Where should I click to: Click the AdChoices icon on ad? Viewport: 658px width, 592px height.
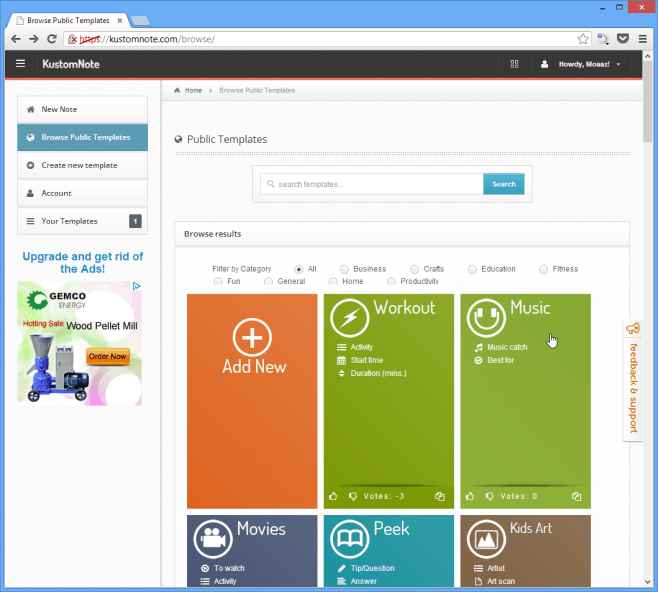136,286
